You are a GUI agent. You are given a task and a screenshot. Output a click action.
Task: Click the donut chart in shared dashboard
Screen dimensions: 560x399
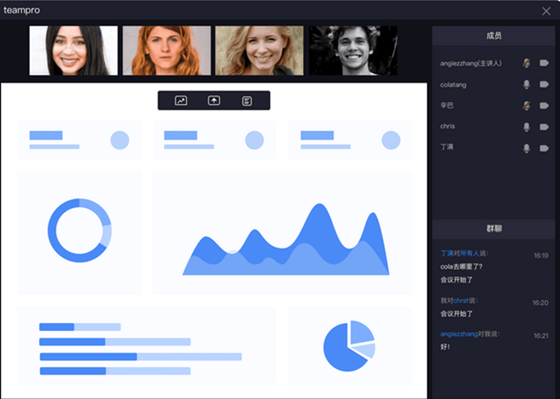79,230
